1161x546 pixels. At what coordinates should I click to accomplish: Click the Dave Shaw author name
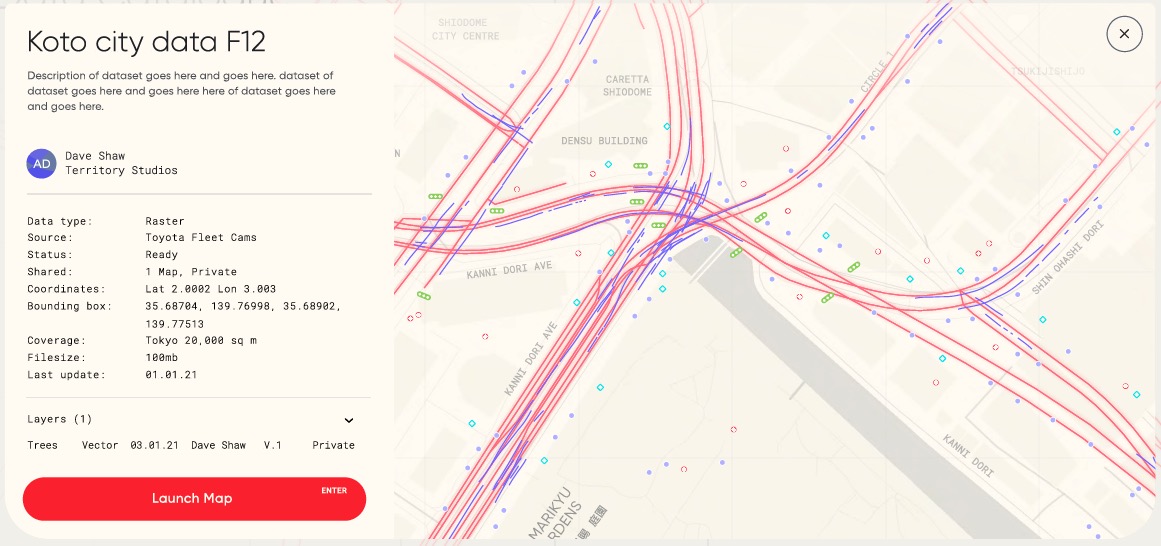point(95,156)
